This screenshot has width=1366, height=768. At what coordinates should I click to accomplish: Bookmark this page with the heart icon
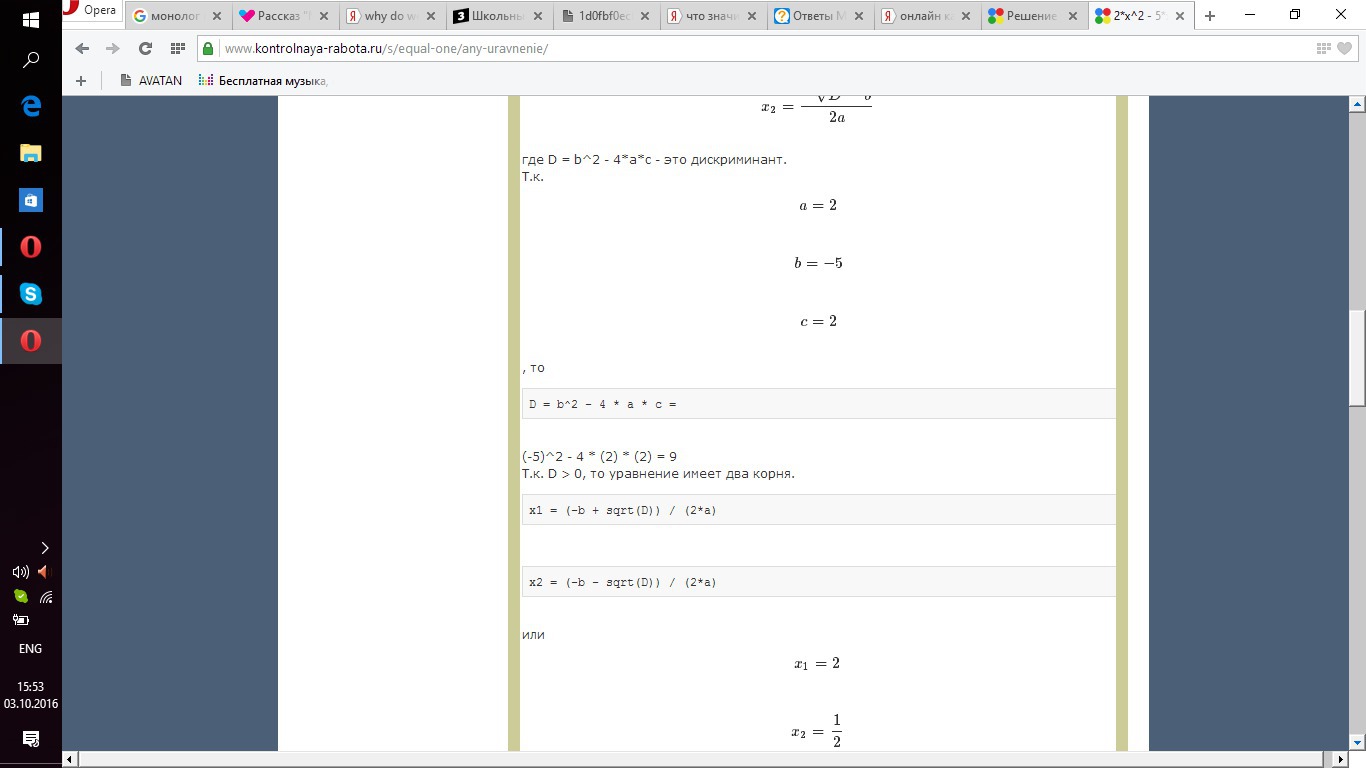pos(1345,49)
